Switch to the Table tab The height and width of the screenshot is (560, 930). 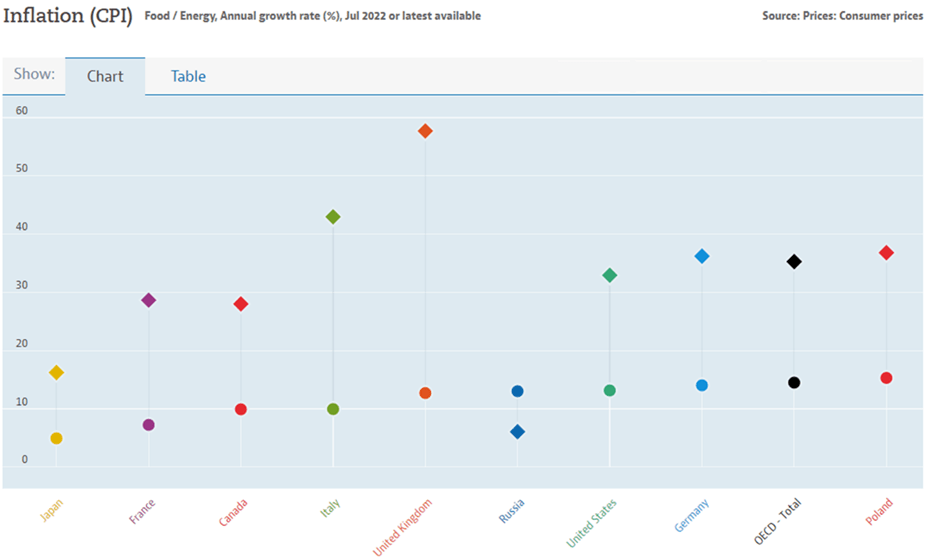[188, 76]
